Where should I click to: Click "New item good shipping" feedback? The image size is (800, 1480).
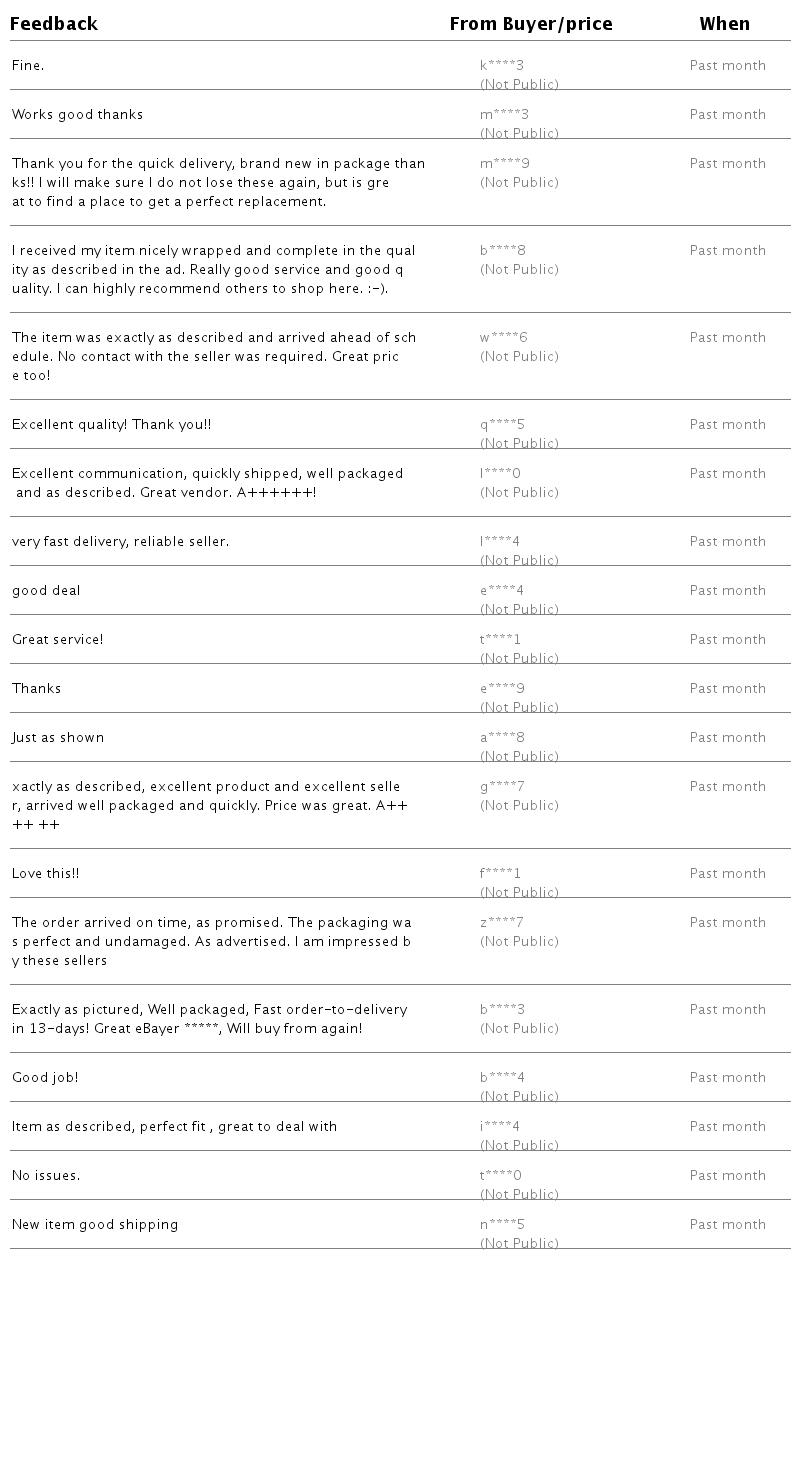[95, 1225]
